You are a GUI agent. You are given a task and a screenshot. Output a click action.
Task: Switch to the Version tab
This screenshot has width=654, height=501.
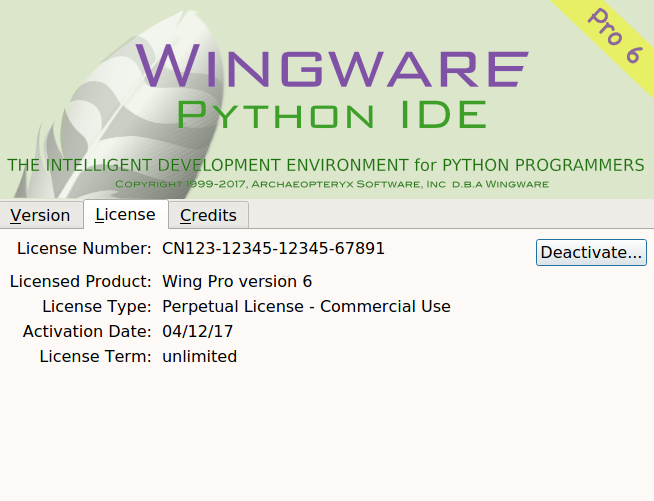[x=41, y=215]
